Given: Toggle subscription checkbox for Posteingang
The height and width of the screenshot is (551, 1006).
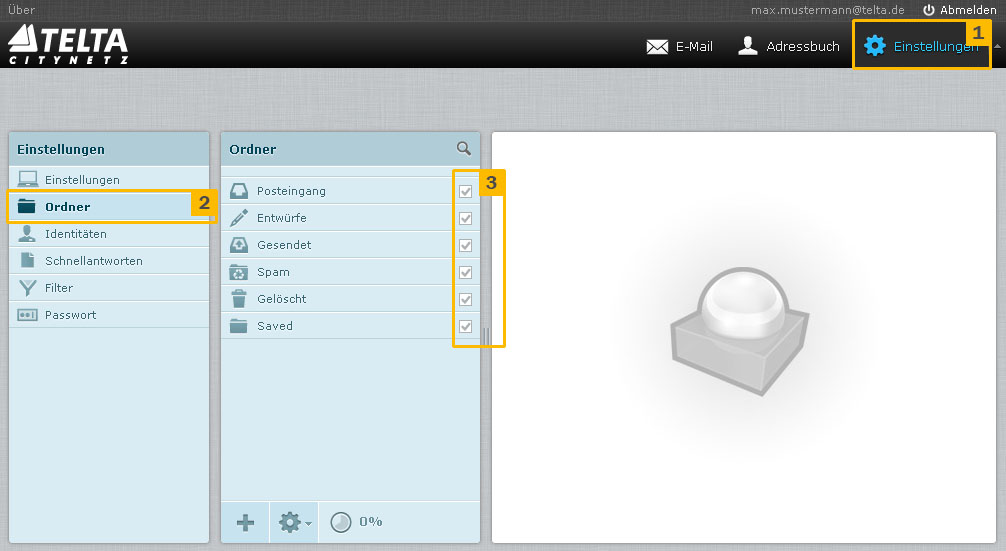Looking at the screenshot, I should point(465,191).
